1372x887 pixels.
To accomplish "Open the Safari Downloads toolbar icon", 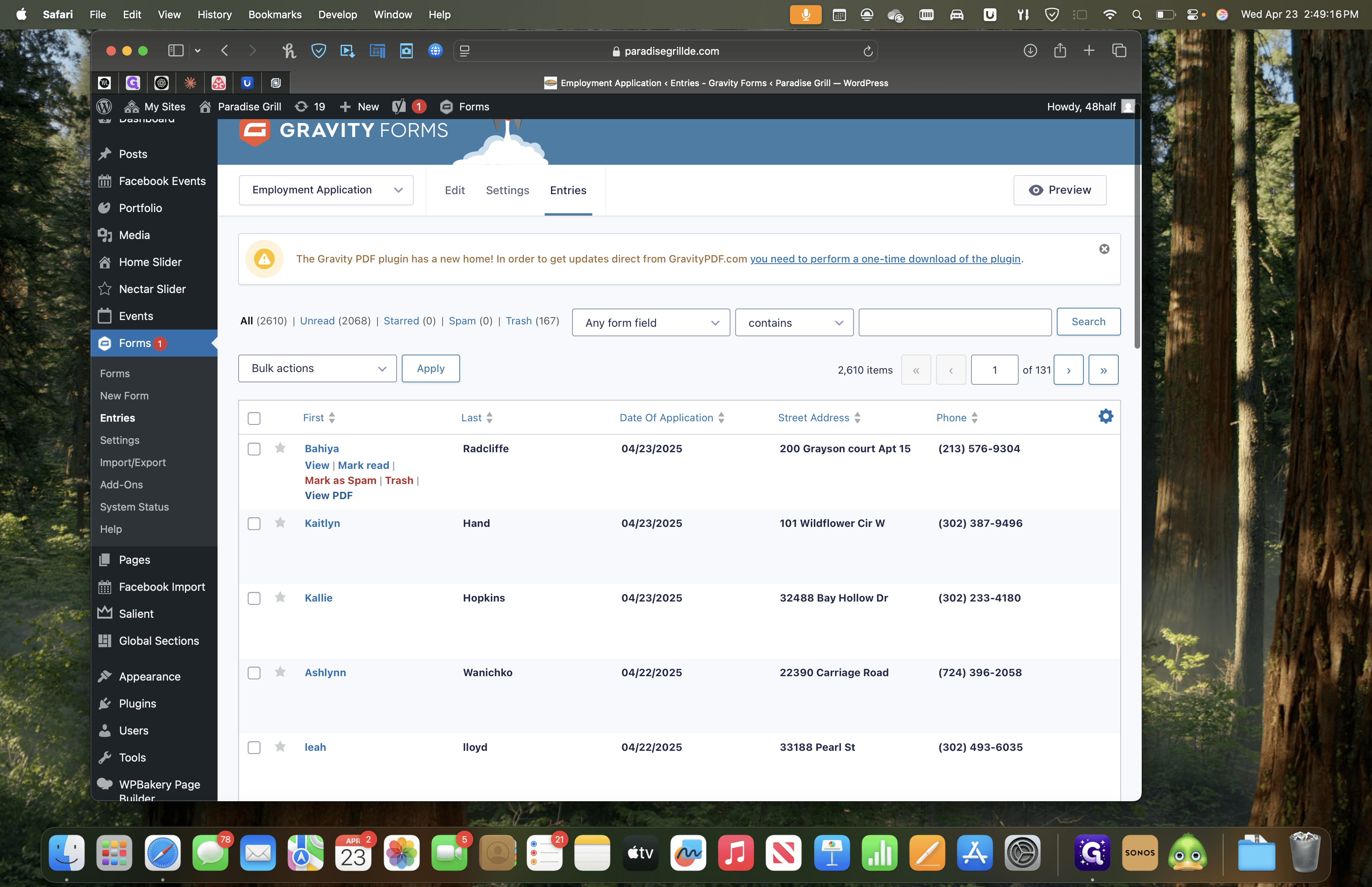I will pos(1030,51).
